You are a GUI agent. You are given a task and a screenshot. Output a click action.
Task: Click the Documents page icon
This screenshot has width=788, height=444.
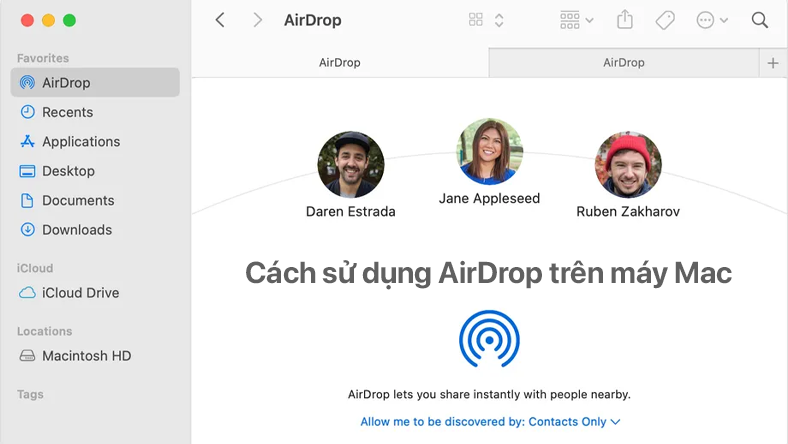(x=27, y=201)
